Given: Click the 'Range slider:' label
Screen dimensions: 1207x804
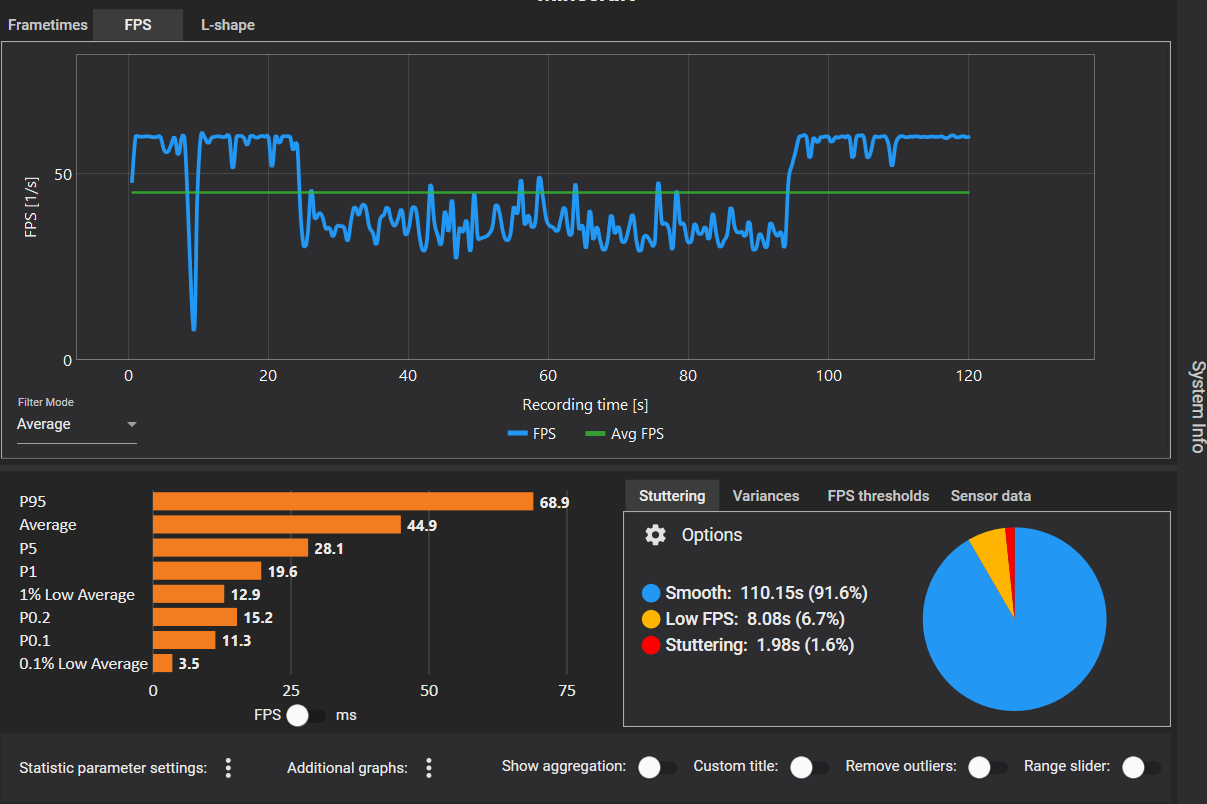Looking at the screenshot, I should 1067,766.
